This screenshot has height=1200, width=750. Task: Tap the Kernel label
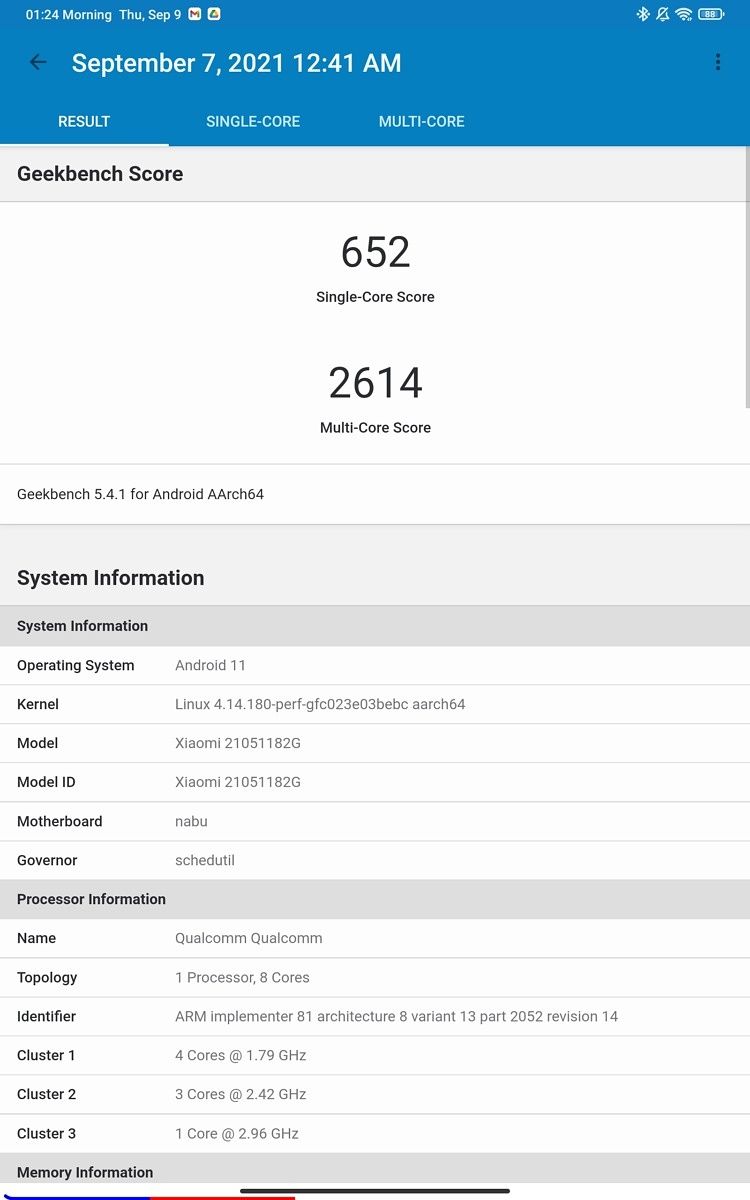tap(38, 704)
